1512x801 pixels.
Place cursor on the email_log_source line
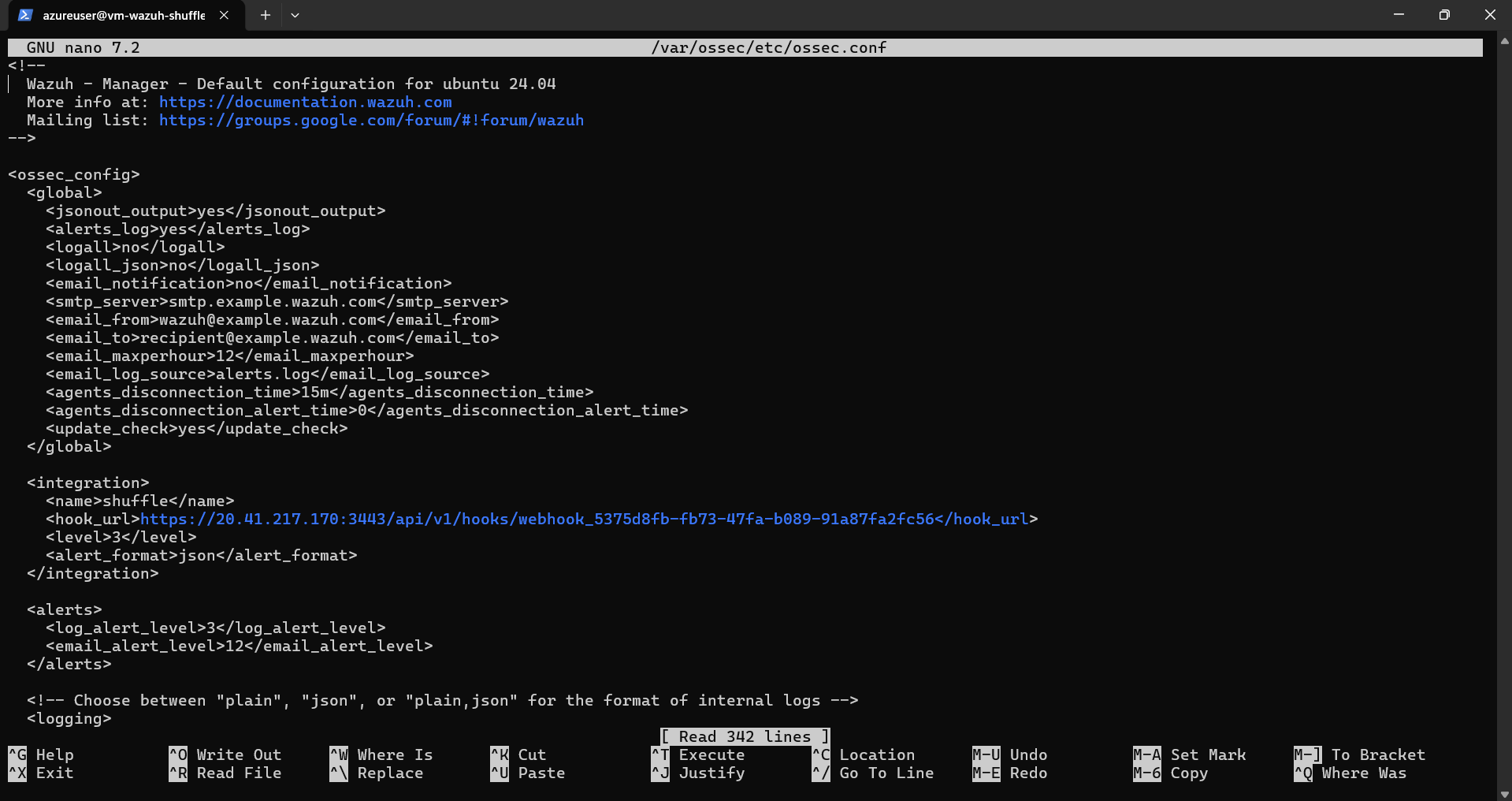(268, 374)
